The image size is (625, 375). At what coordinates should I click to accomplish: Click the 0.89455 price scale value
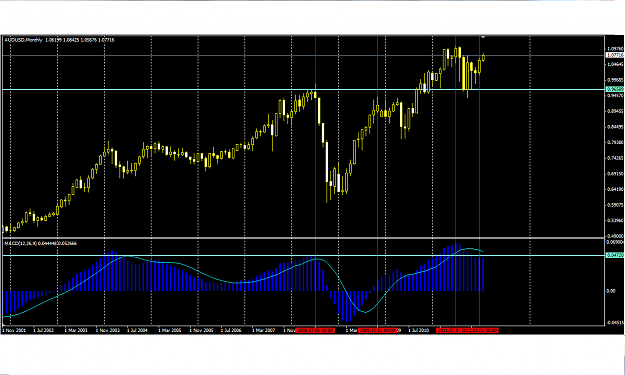point(615,111)
